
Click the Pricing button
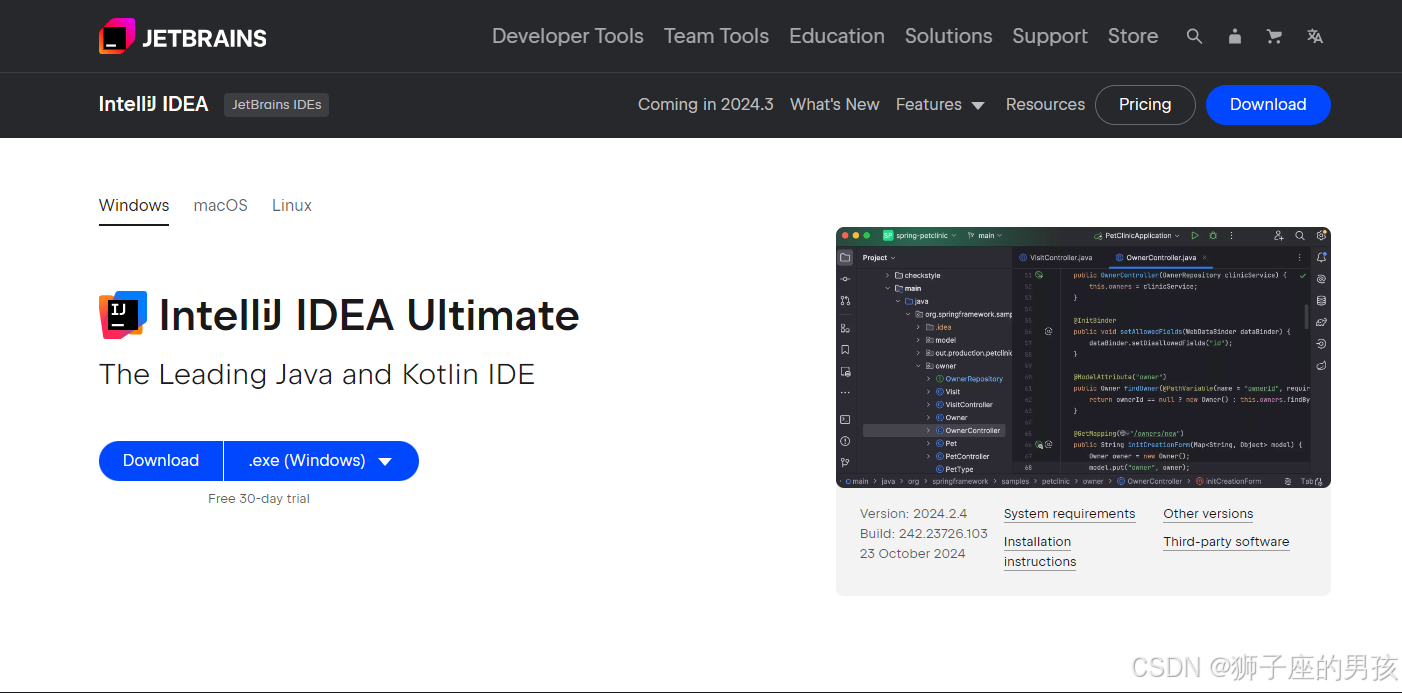[x=1145, y=105]
